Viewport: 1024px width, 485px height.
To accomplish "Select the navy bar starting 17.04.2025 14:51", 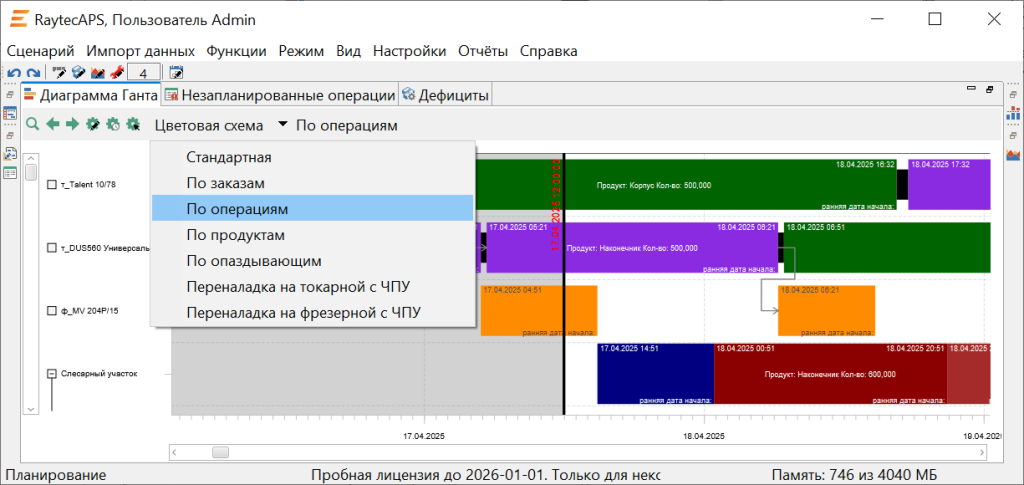I will click(x=655, y=373).
